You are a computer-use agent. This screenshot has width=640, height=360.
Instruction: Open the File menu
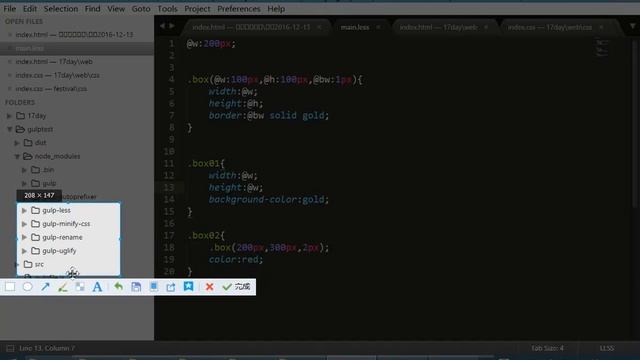(x=10, y=9)
